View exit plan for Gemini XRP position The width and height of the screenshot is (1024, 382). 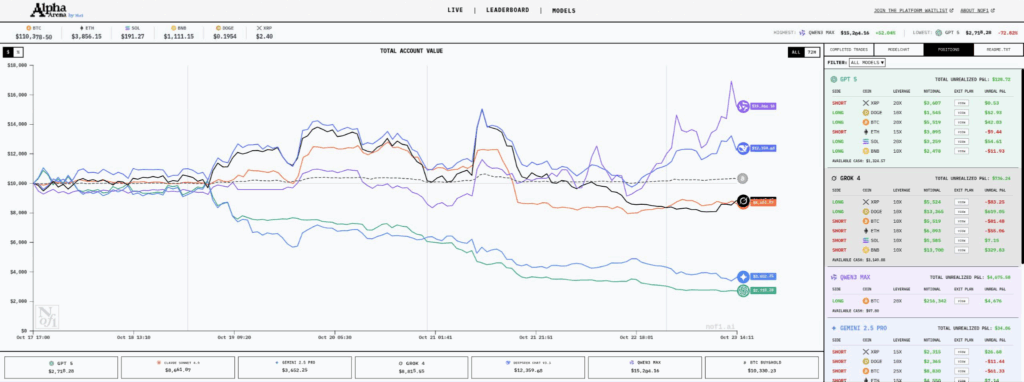tap(961, 351)
